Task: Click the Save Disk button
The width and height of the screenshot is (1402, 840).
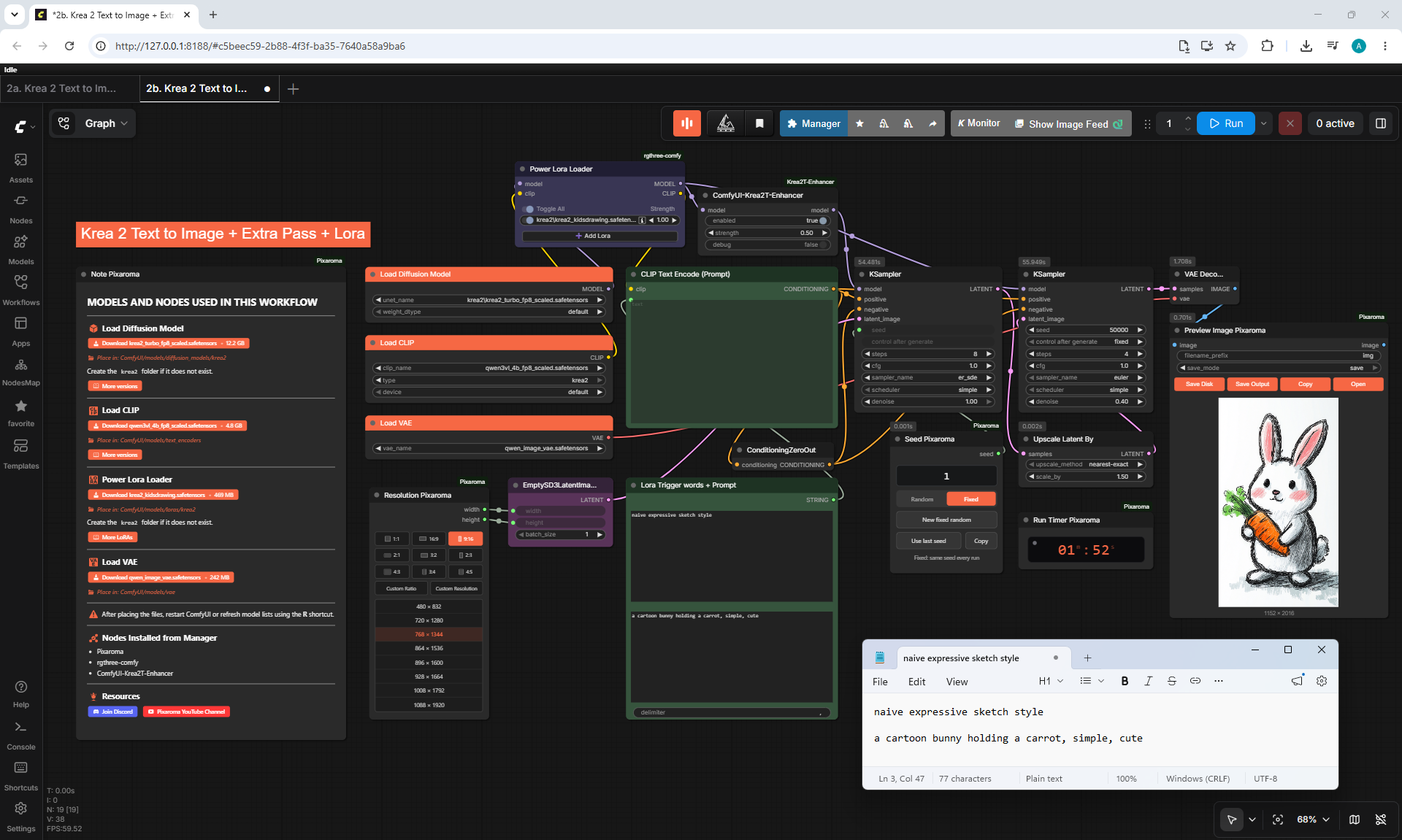Action: [1199, 384]
